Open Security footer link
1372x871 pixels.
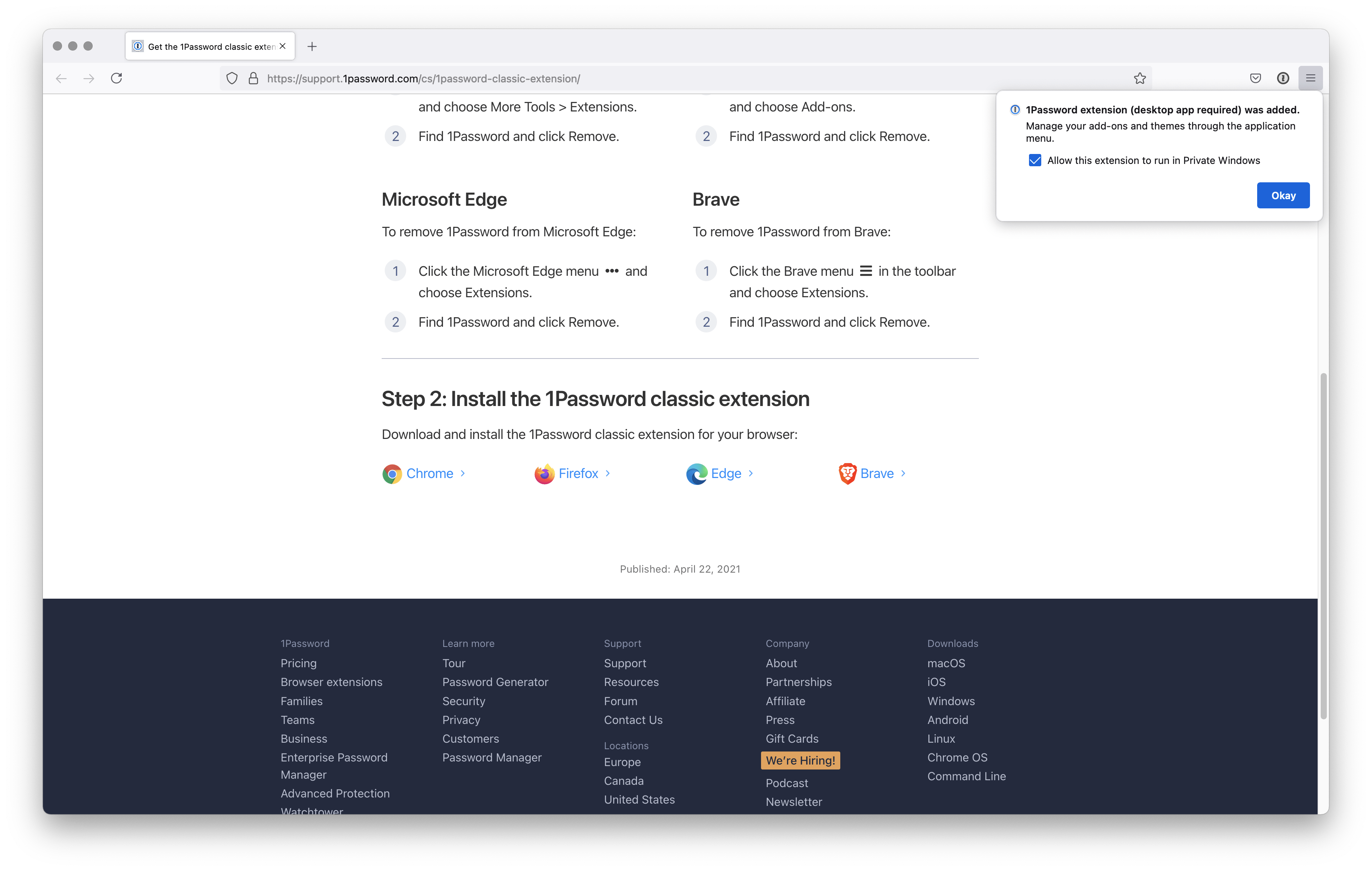coord(464,701)
